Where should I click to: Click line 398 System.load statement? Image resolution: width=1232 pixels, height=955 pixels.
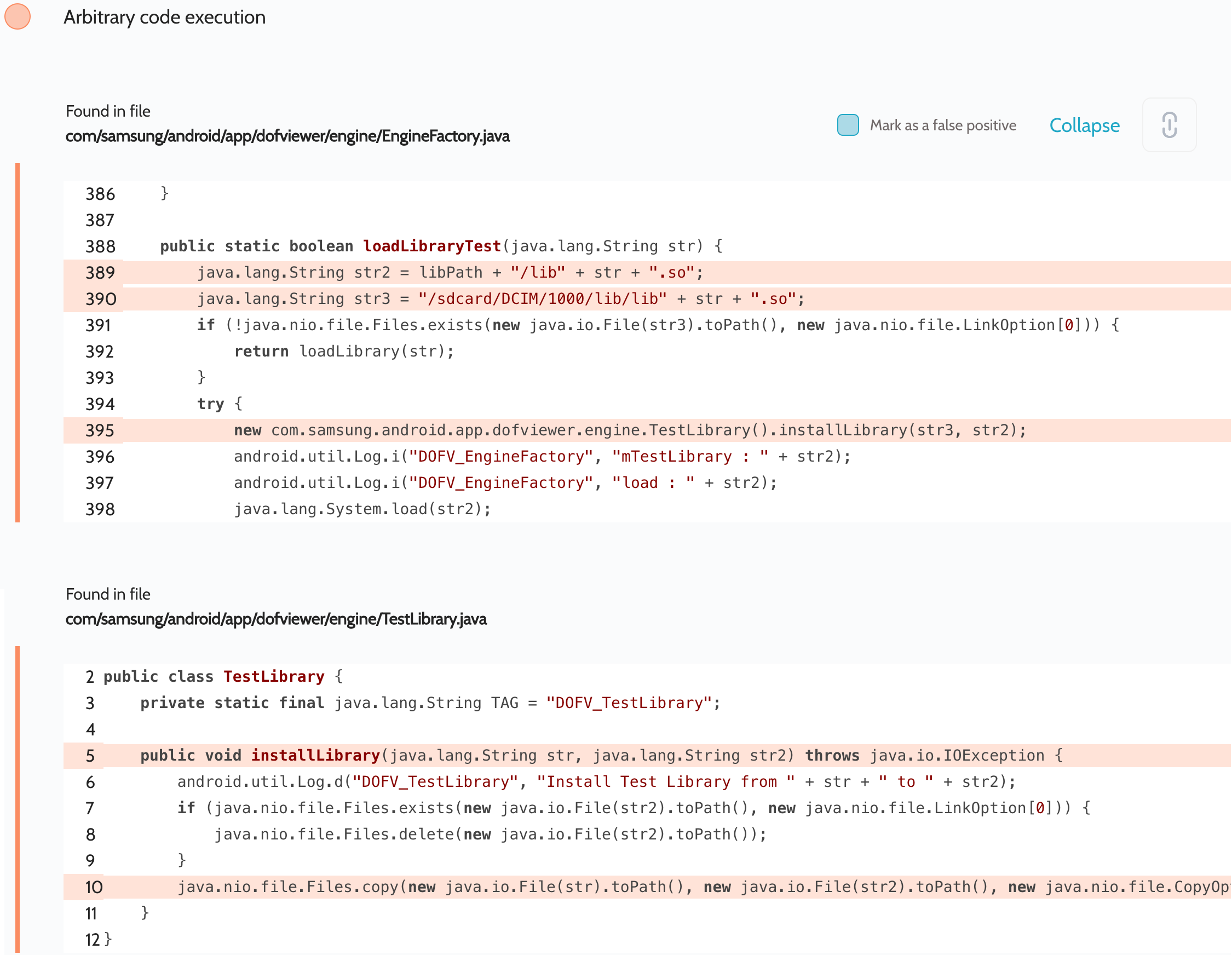(362, 509)
